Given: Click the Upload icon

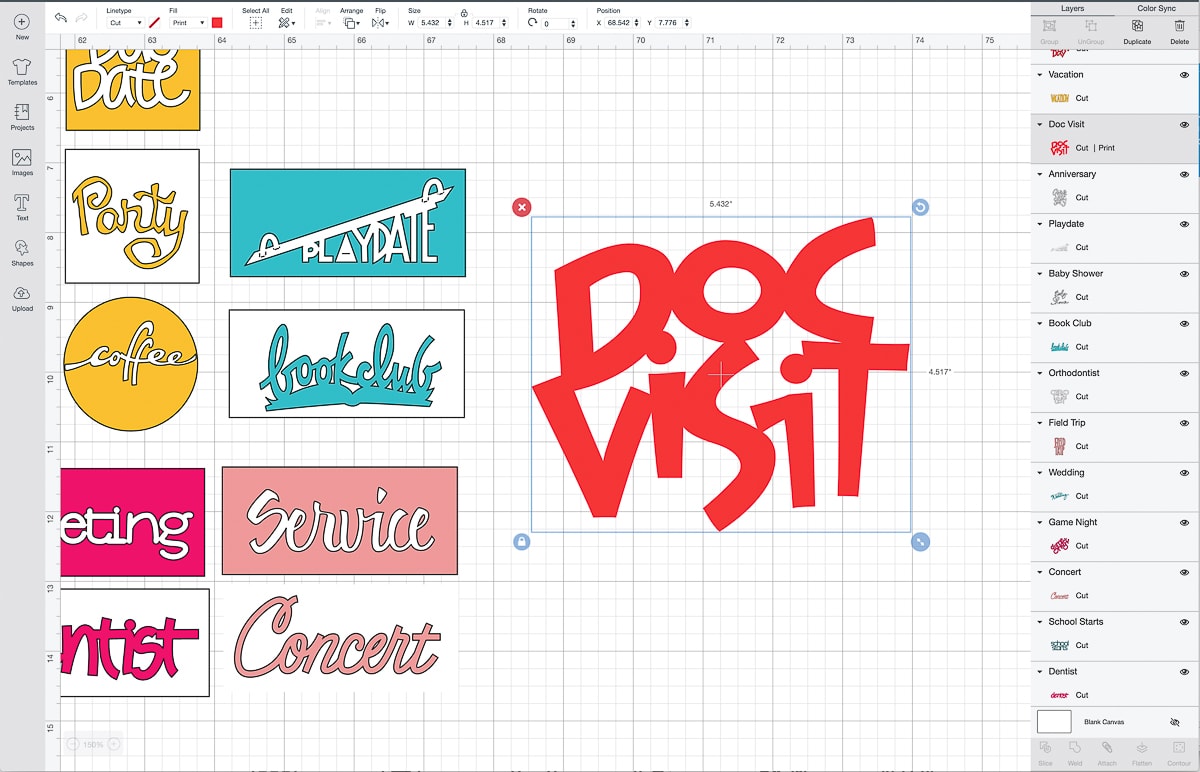Looking at the screenshot, I should tap(22, 295).
